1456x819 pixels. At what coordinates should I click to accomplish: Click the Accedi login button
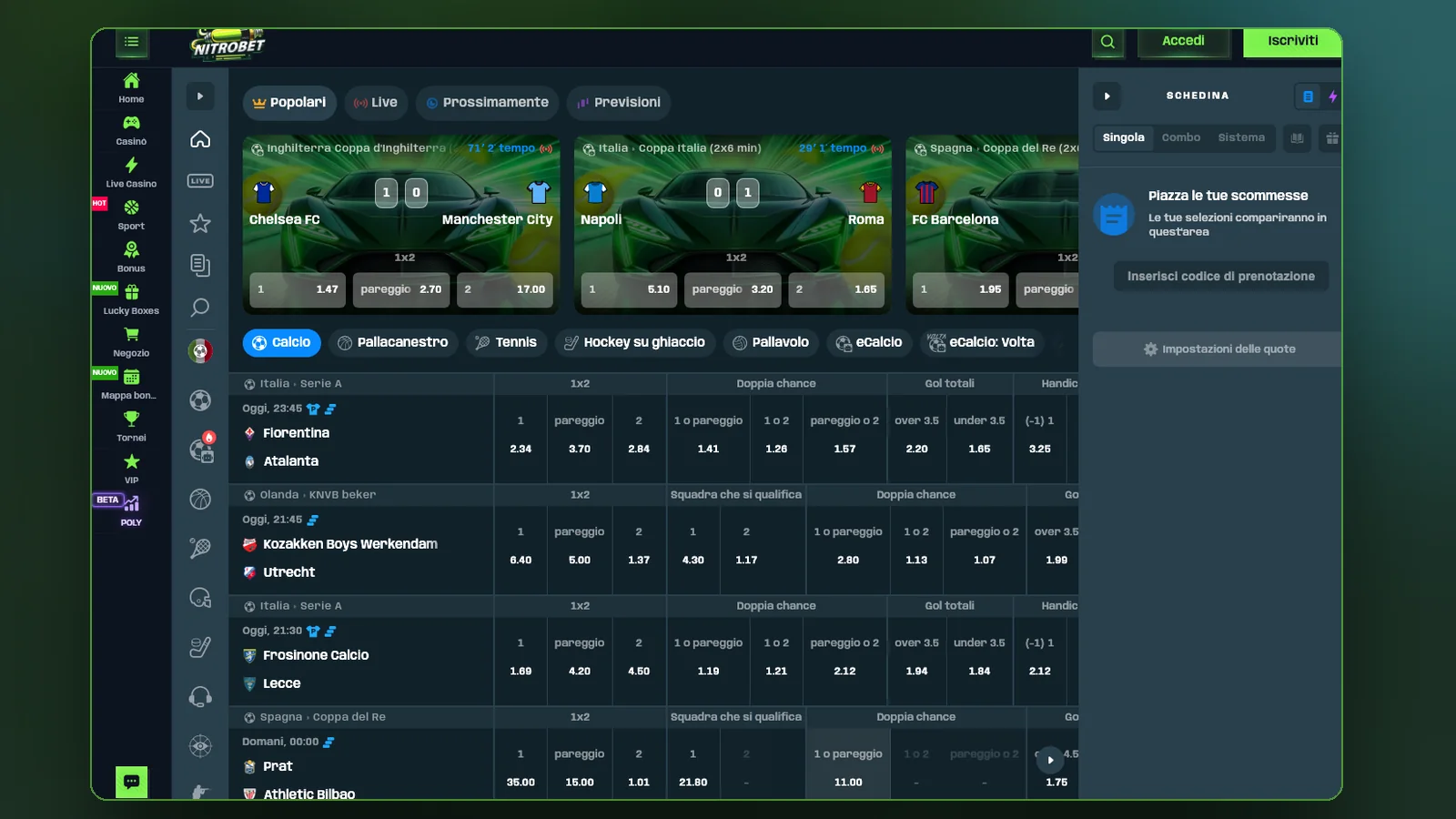tap(1183, 42)
